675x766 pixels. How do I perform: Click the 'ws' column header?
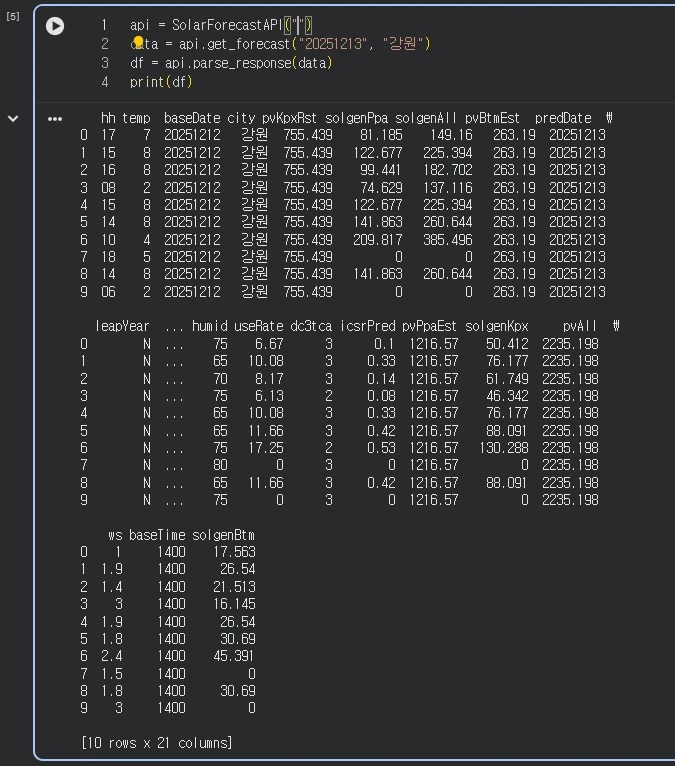115,535
